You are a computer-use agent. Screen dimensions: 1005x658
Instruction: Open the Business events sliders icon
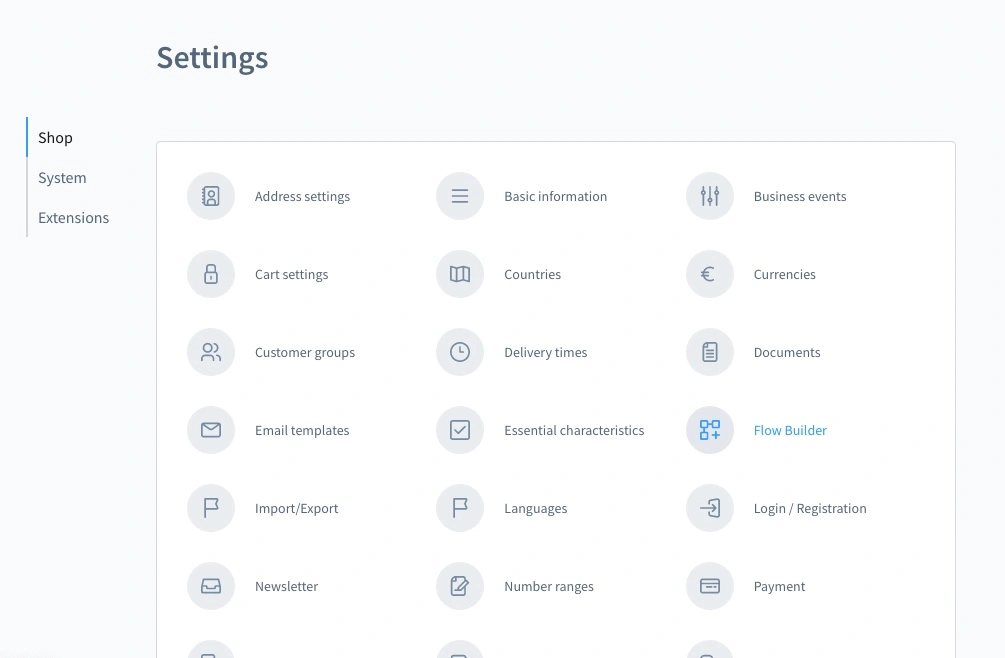pos(710,197)
